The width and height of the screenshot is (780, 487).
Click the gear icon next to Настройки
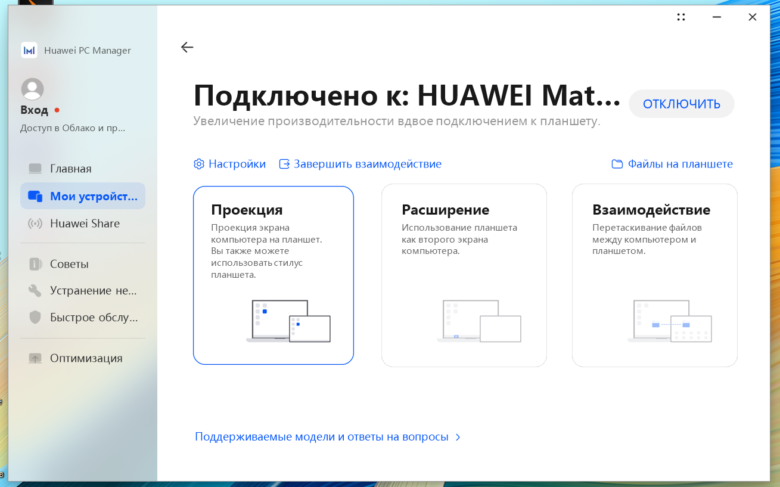[199, 164]
